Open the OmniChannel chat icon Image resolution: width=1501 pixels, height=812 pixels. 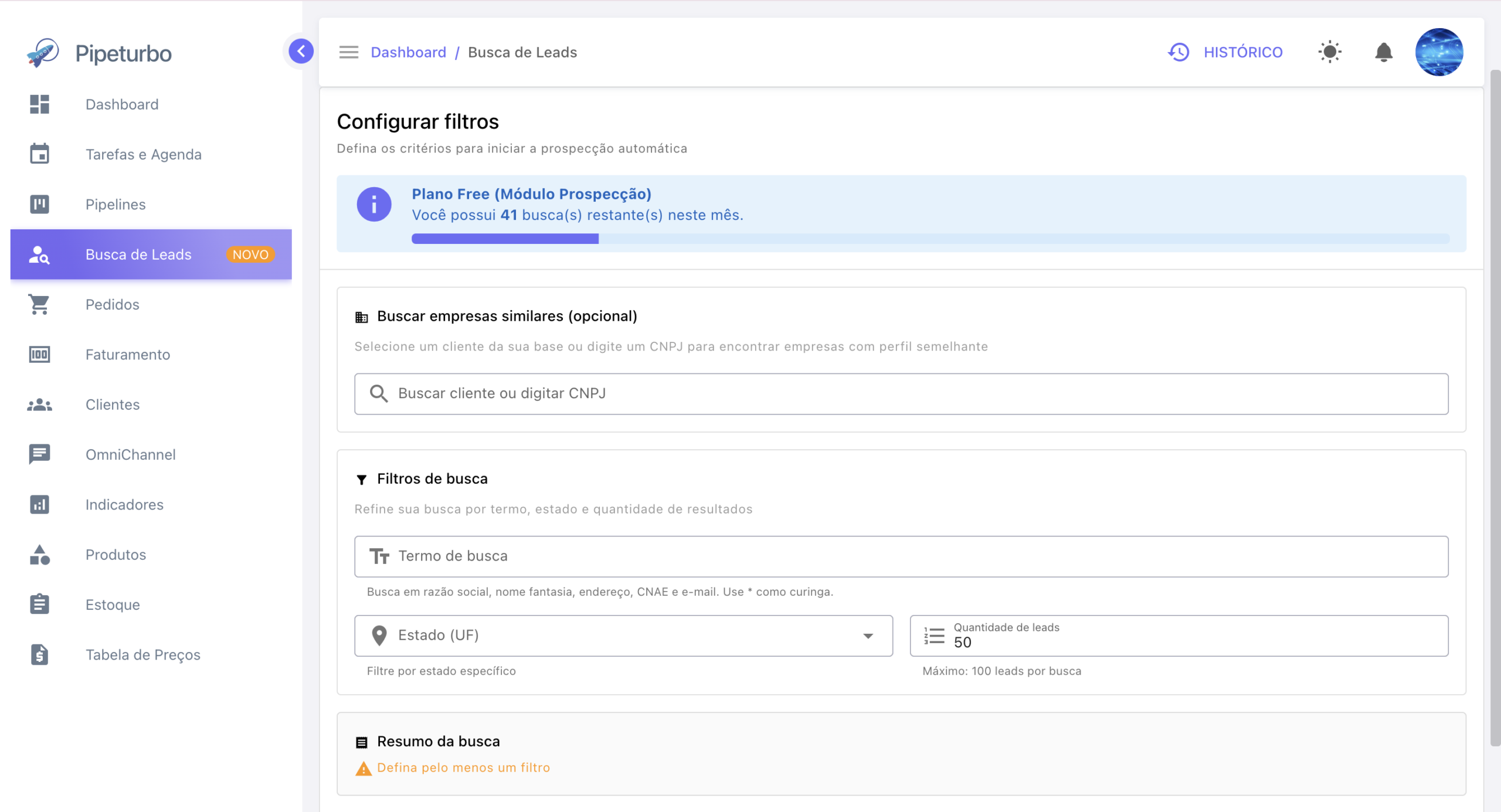click(x=39, y=454)
